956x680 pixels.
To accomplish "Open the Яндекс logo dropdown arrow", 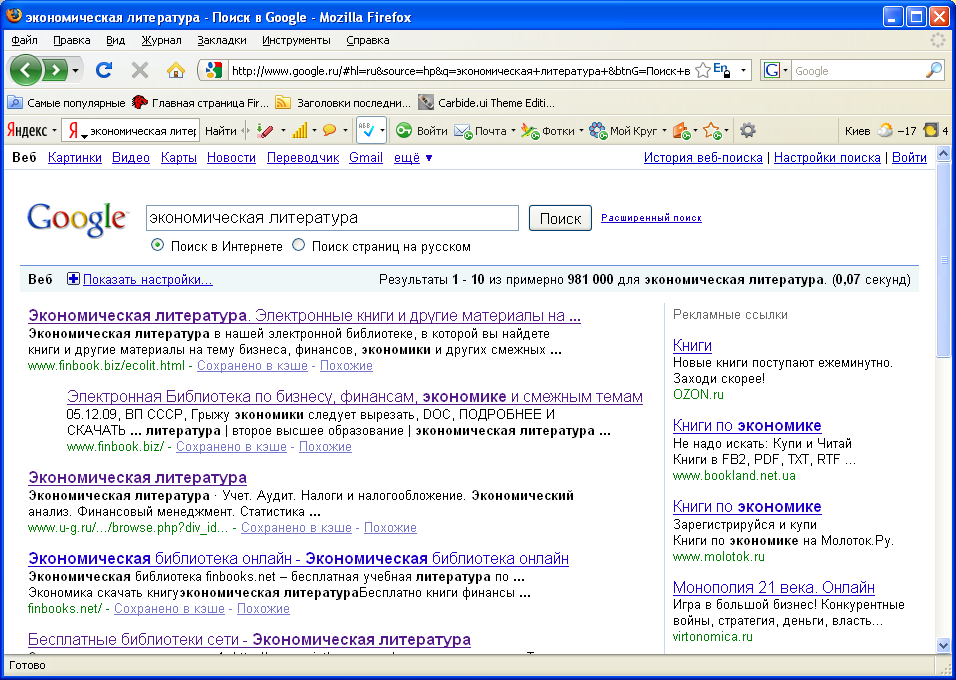I will [54, 131].
